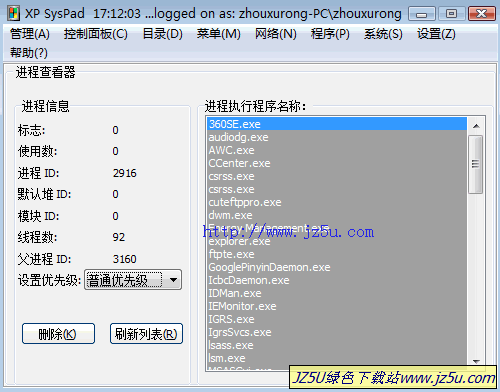This screenshot has height=392, width=500.
Task: Select explorer.exe in process list
Action: [337, 241]
